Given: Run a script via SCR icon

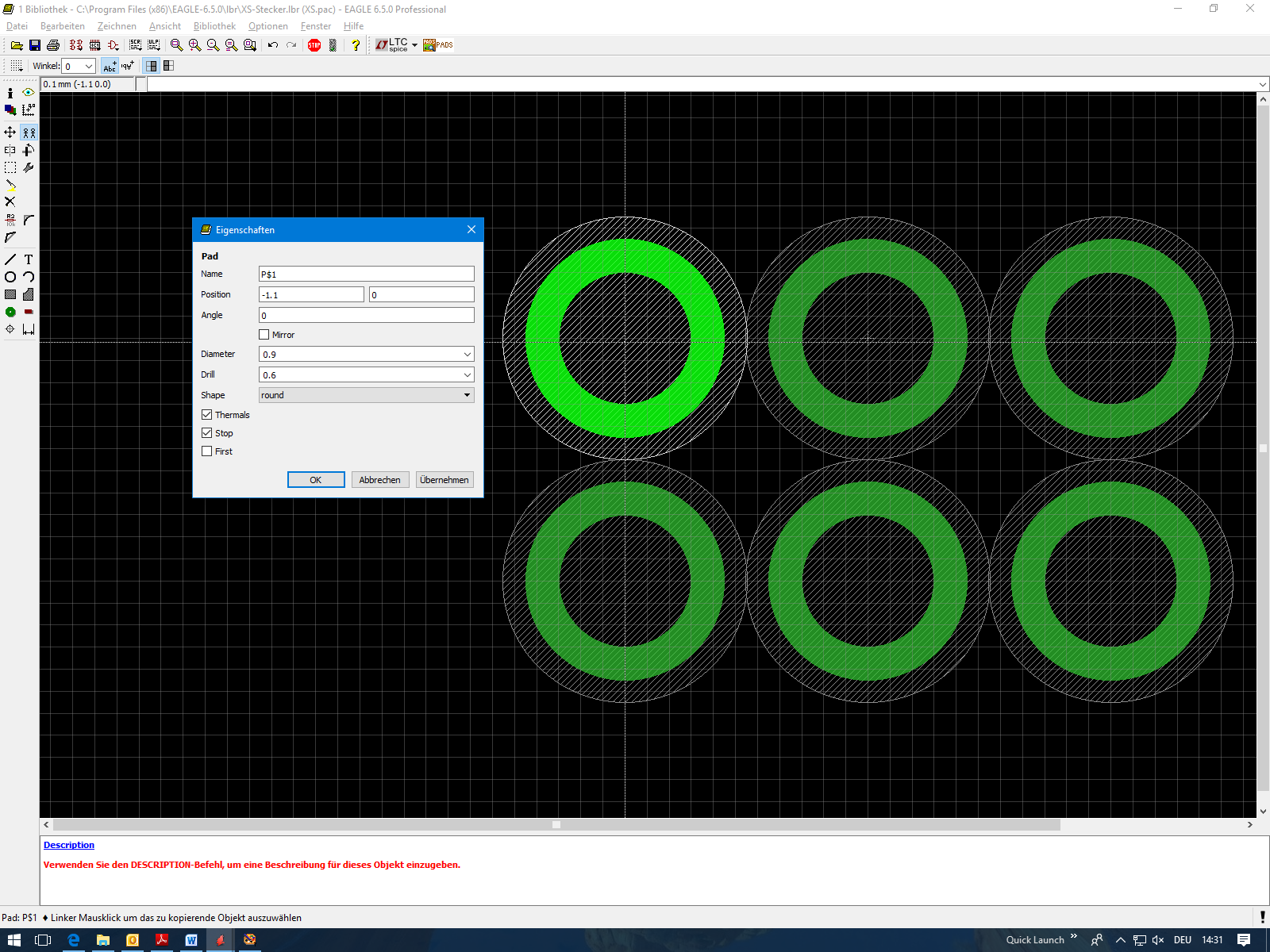Looking at the screenshot, I should [136, 45].
